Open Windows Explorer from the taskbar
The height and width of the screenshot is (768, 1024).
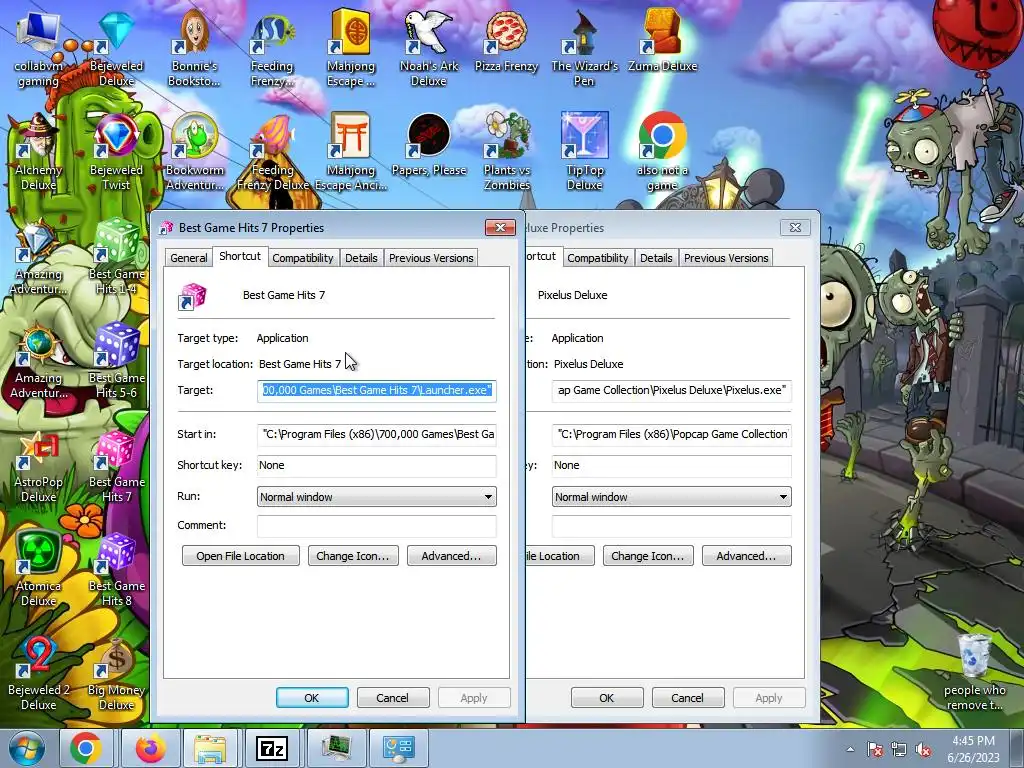coord(210,748)
